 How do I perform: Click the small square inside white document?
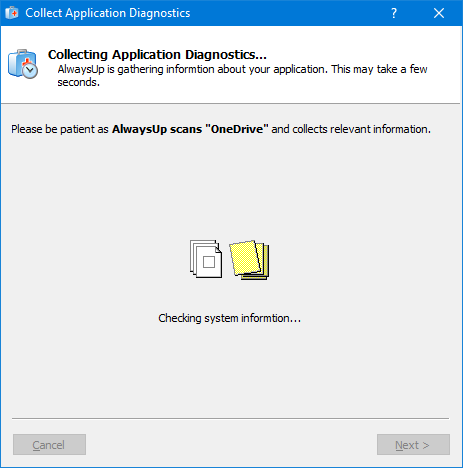209,262
